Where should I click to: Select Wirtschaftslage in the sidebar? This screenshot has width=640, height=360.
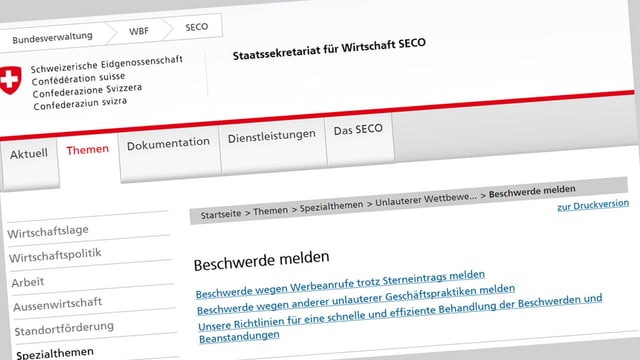point(48,232)
